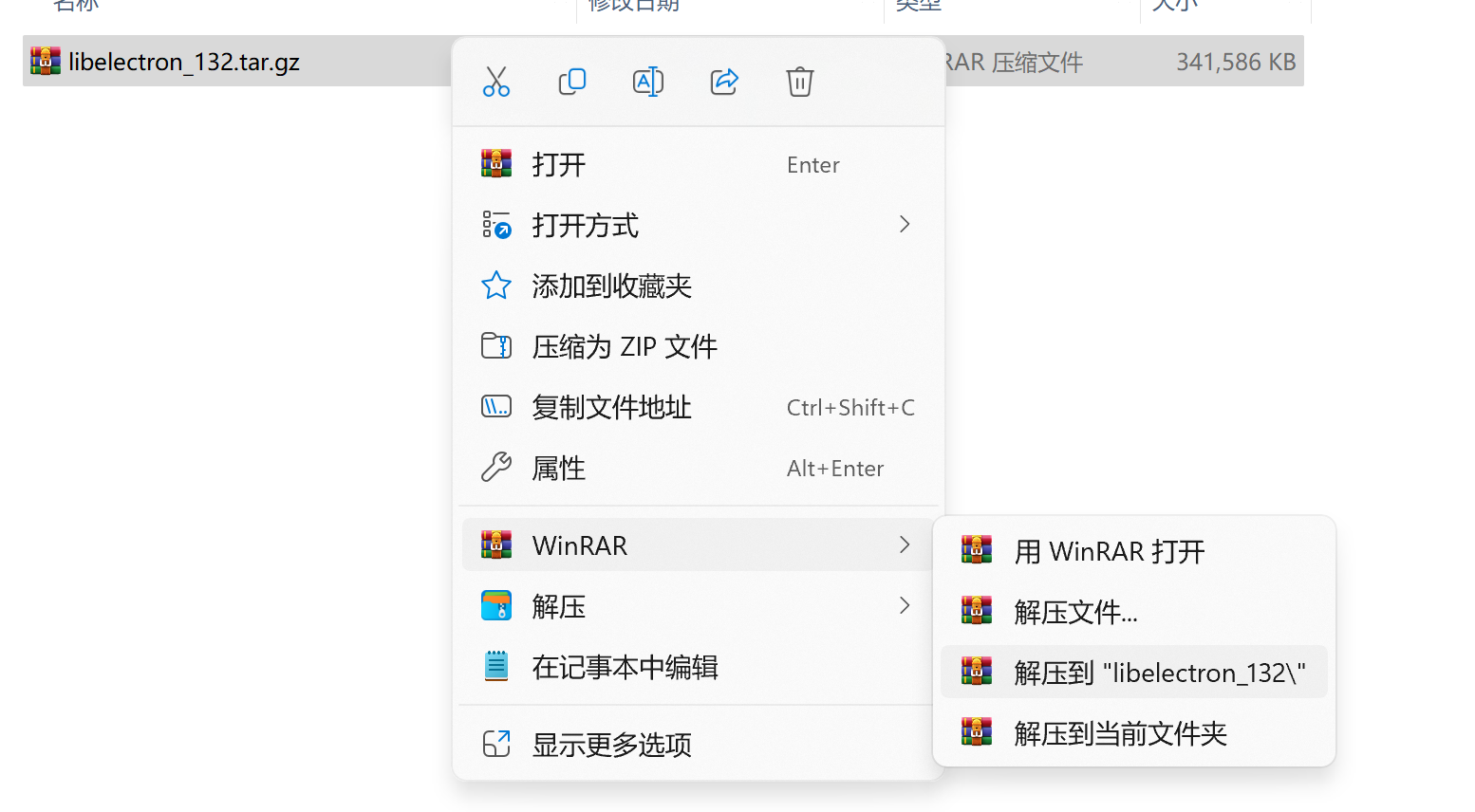Select the Rename icon
The image size is (1475, 812).
pyautogui.click(x=648, y=82)
